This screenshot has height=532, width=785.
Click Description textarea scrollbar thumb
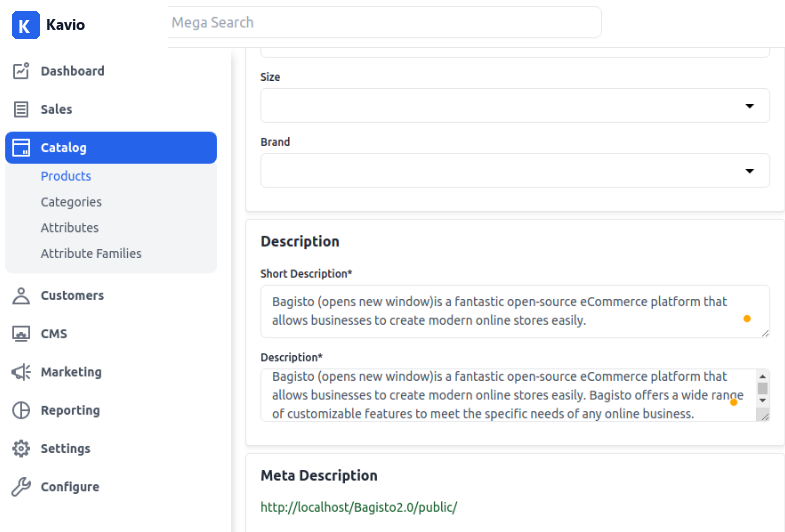[x=762, y=388]
